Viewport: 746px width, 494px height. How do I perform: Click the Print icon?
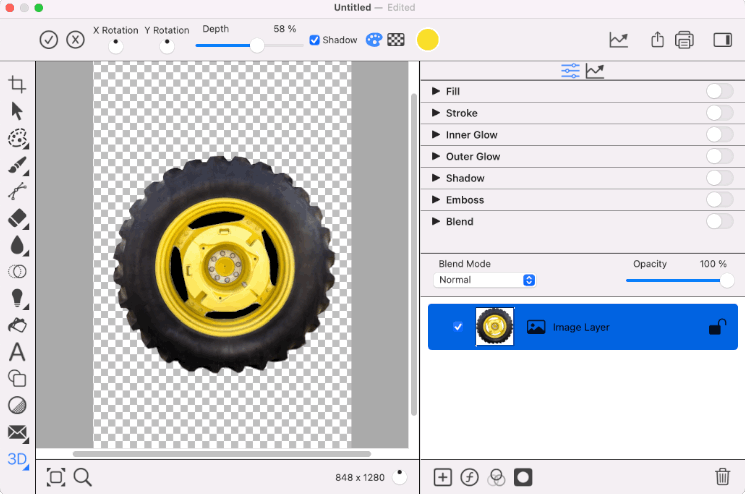(684, 40)
